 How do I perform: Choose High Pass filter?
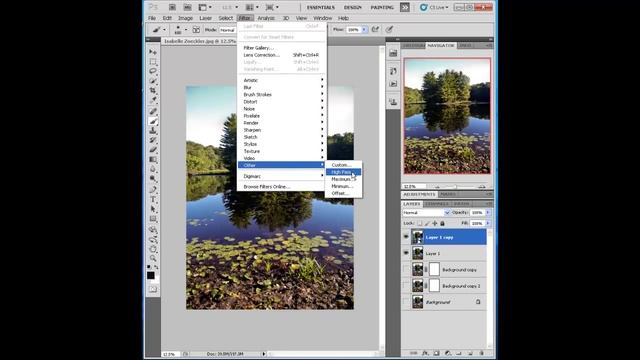343,172
